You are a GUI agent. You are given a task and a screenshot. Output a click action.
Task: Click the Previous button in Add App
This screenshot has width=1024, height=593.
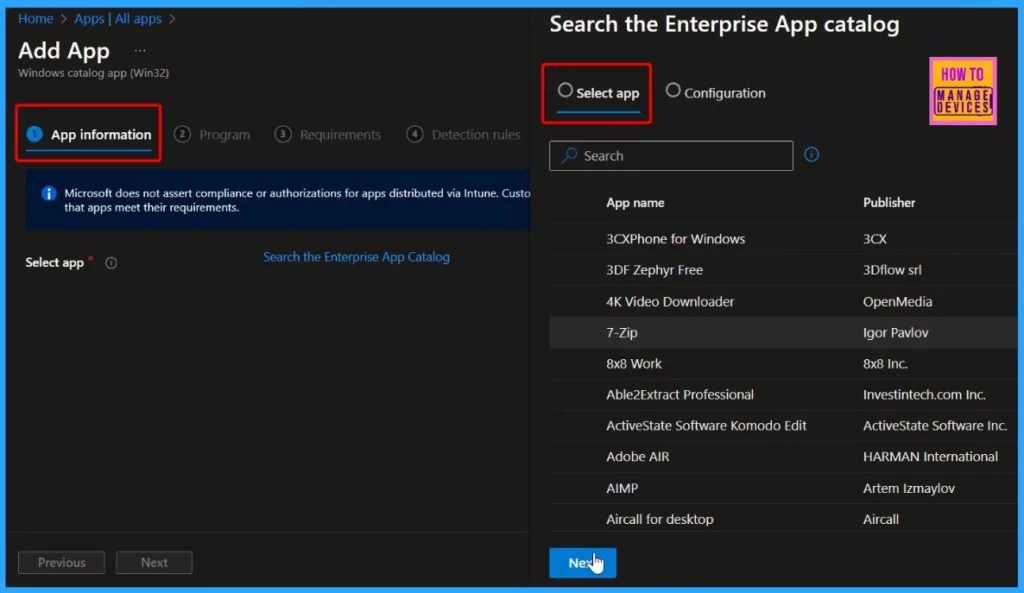pyautogui.click(x=61, y=562)
